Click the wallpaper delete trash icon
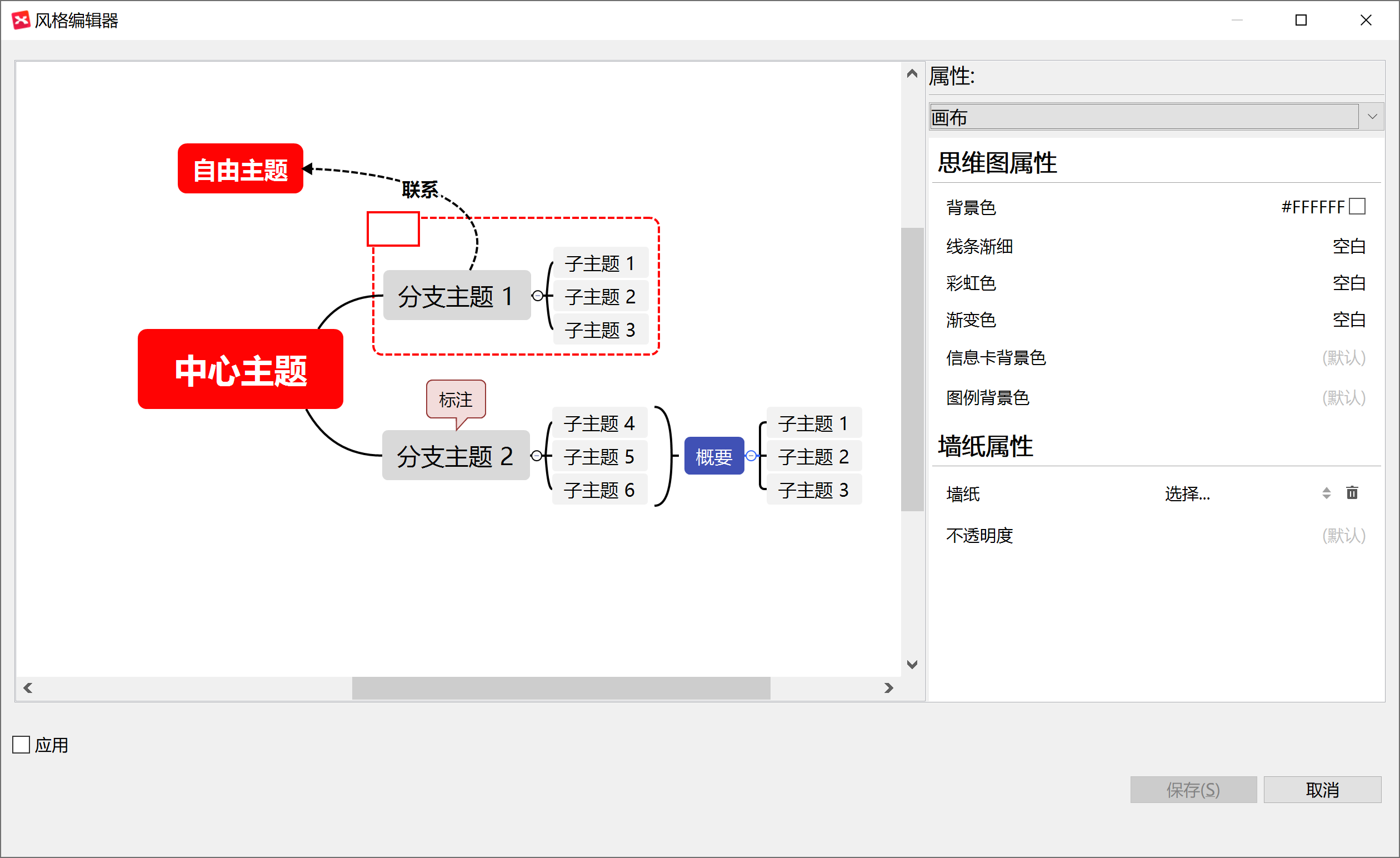1400x858 pixels. click(1352, 493)
